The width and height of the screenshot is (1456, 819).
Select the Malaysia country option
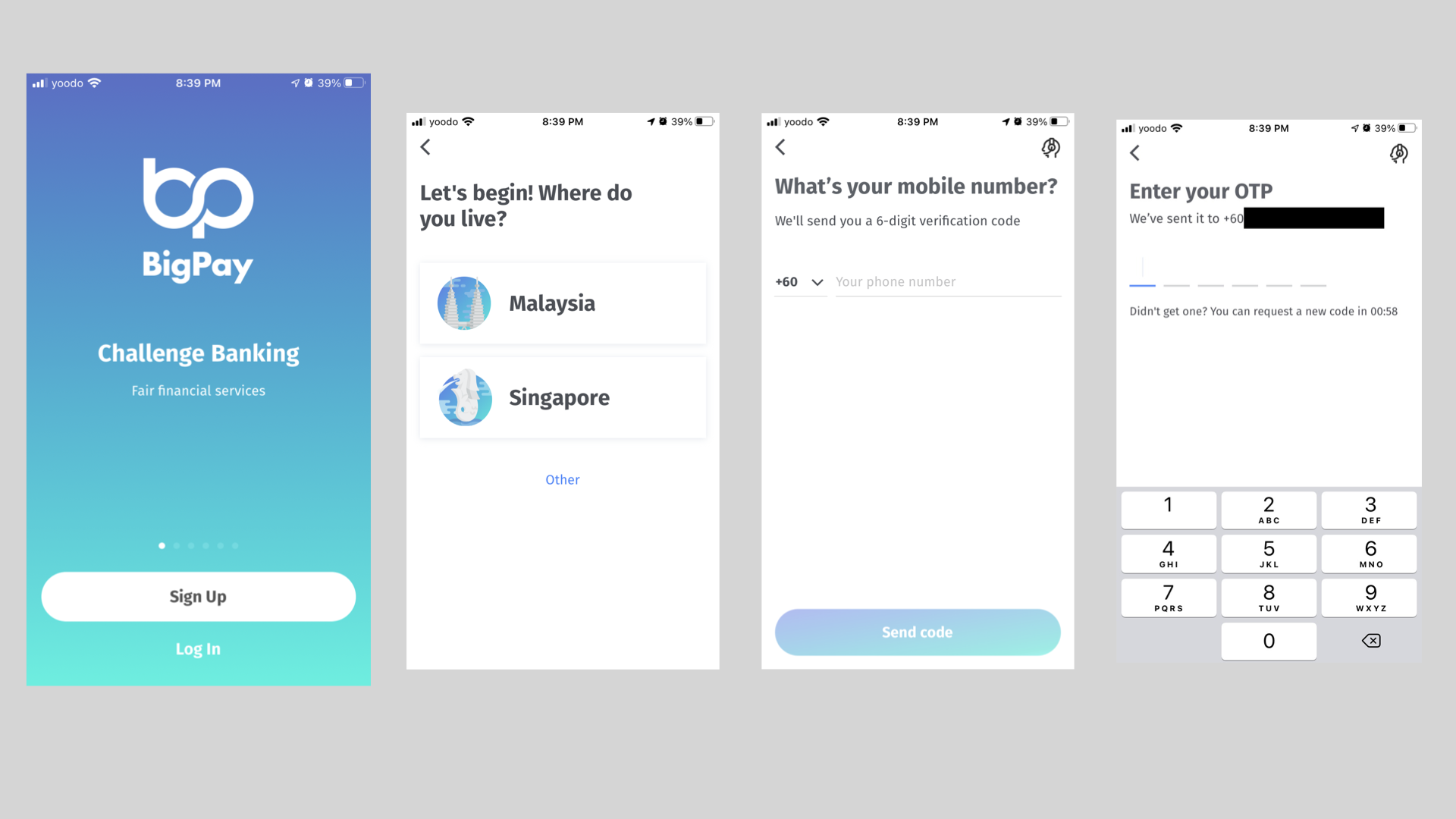pos(562,303)
